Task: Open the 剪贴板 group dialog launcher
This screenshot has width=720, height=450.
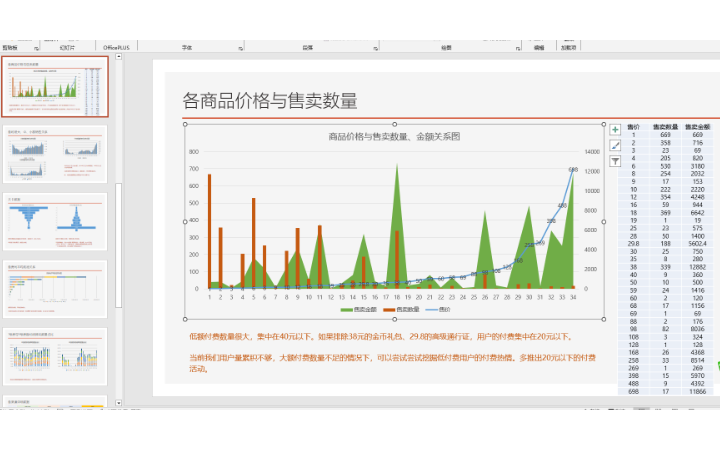Action: pos(36,48)
